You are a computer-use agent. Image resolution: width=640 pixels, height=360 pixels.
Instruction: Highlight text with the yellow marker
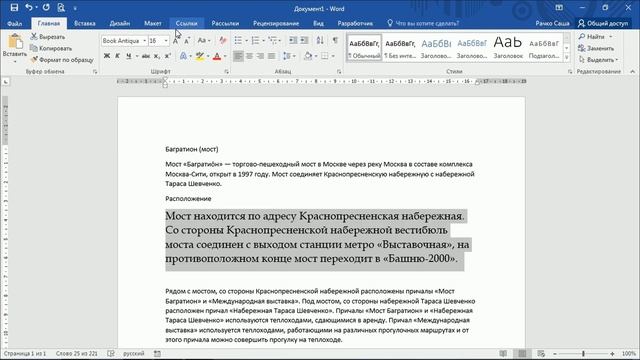click(200, 56)
